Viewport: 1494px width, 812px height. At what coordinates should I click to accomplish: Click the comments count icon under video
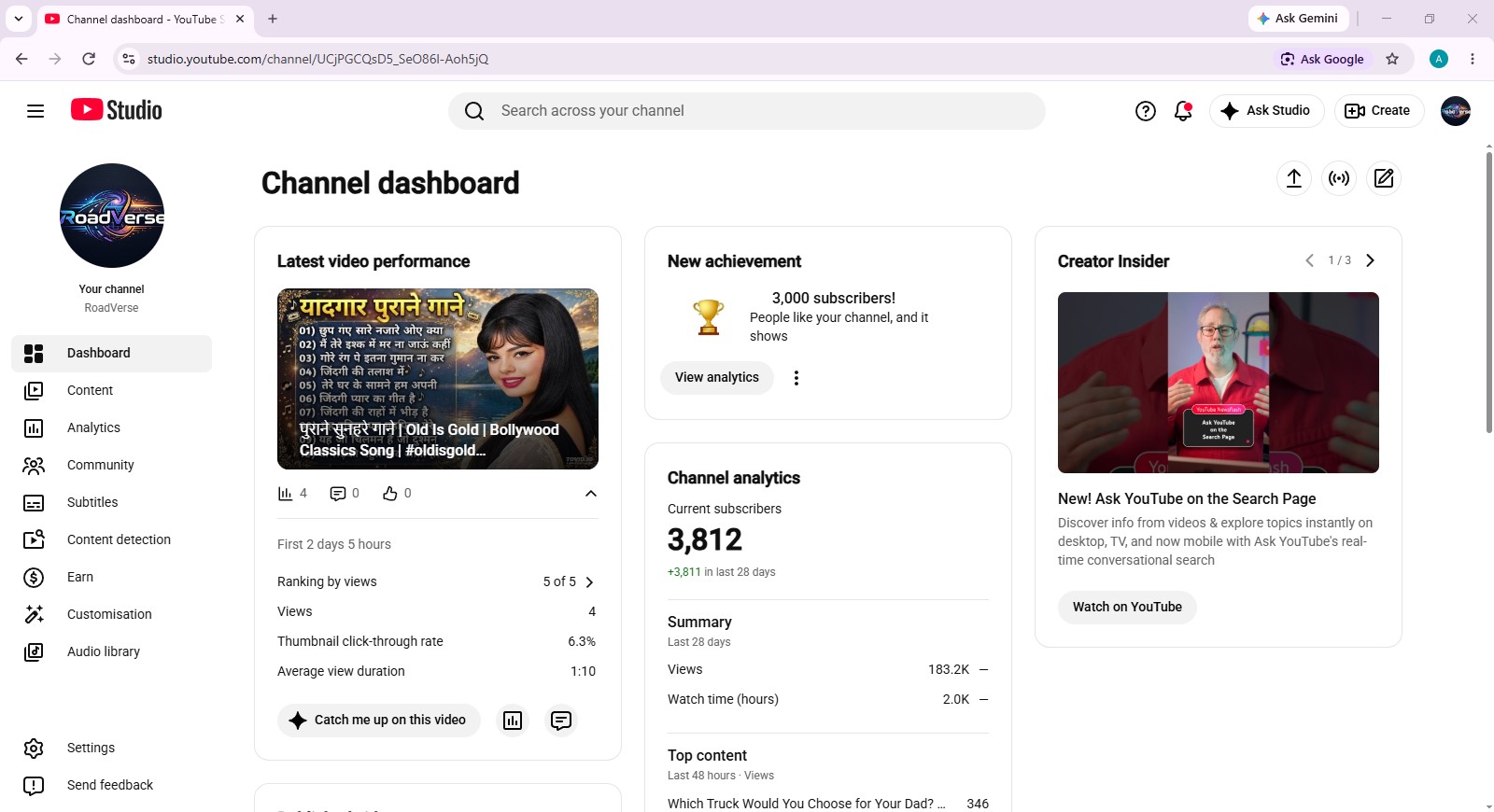click(x=338, y=494)
